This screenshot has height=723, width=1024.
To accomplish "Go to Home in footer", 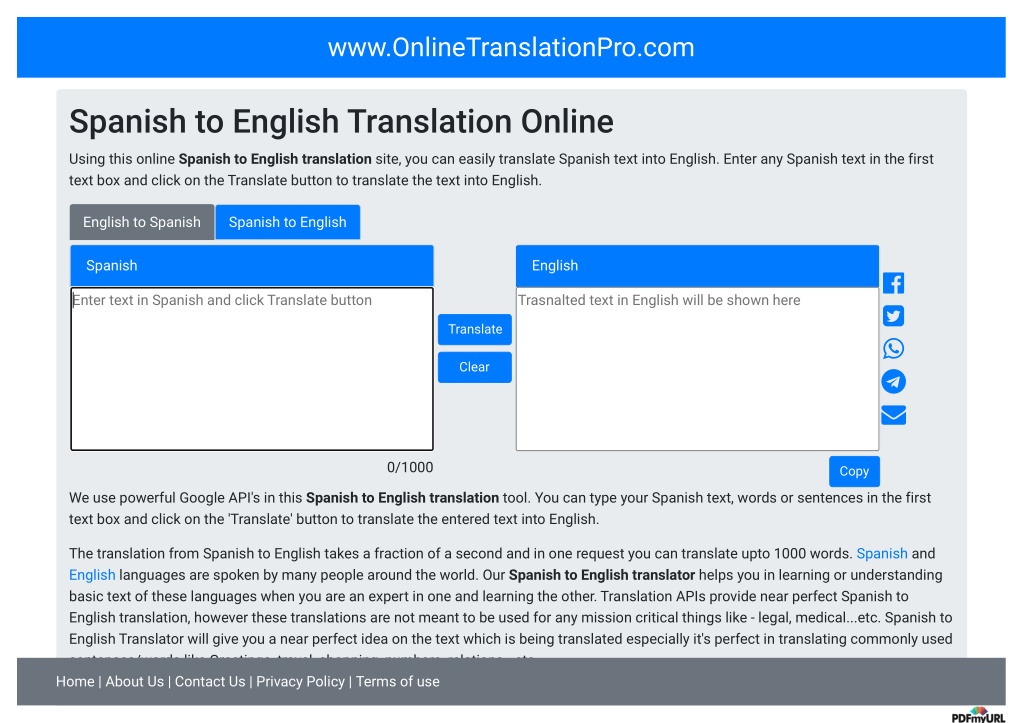I will pyautogui.click(x=75, y=681).
